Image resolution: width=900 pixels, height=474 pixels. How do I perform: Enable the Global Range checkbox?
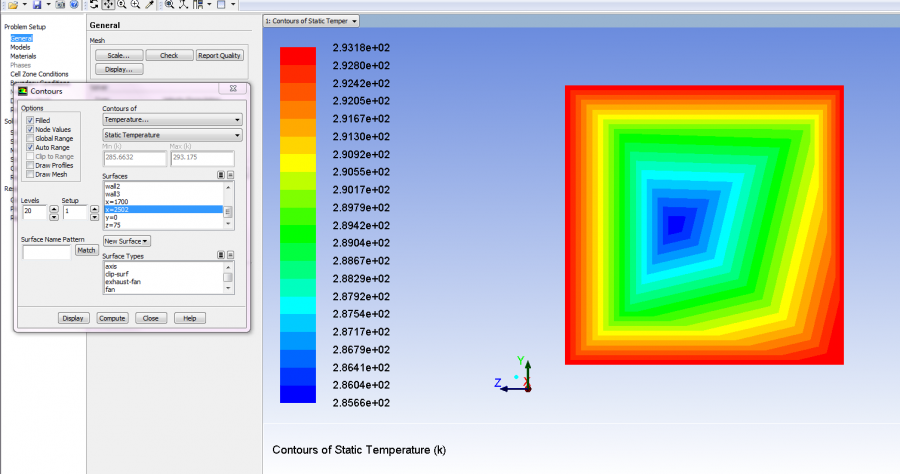[x=30, y=138]
